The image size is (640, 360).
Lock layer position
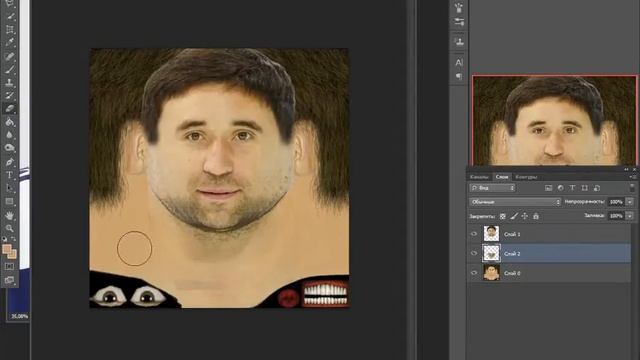click(525, 216)
